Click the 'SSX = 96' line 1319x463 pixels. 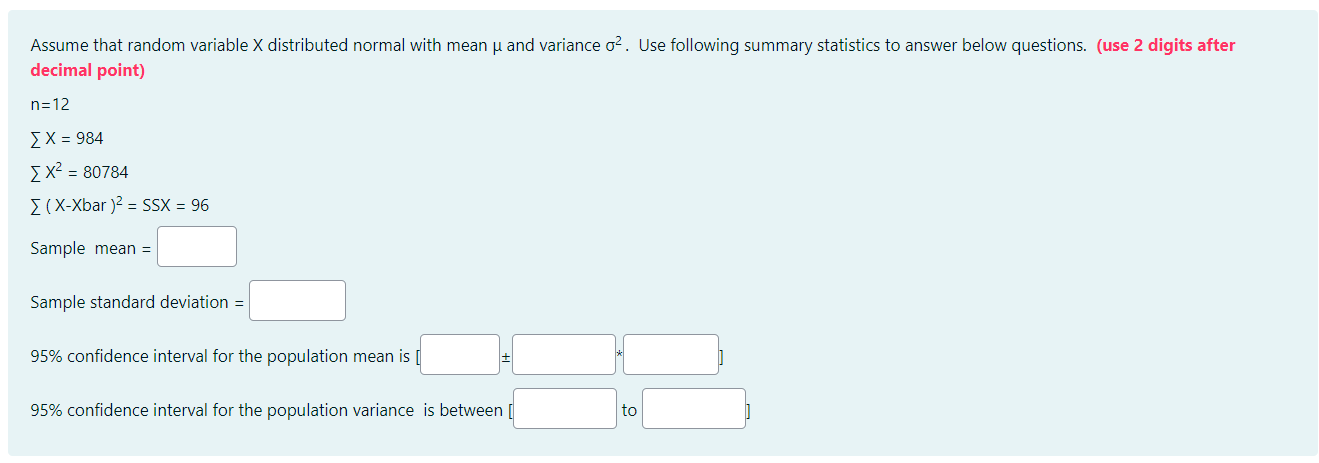(120, 206)
